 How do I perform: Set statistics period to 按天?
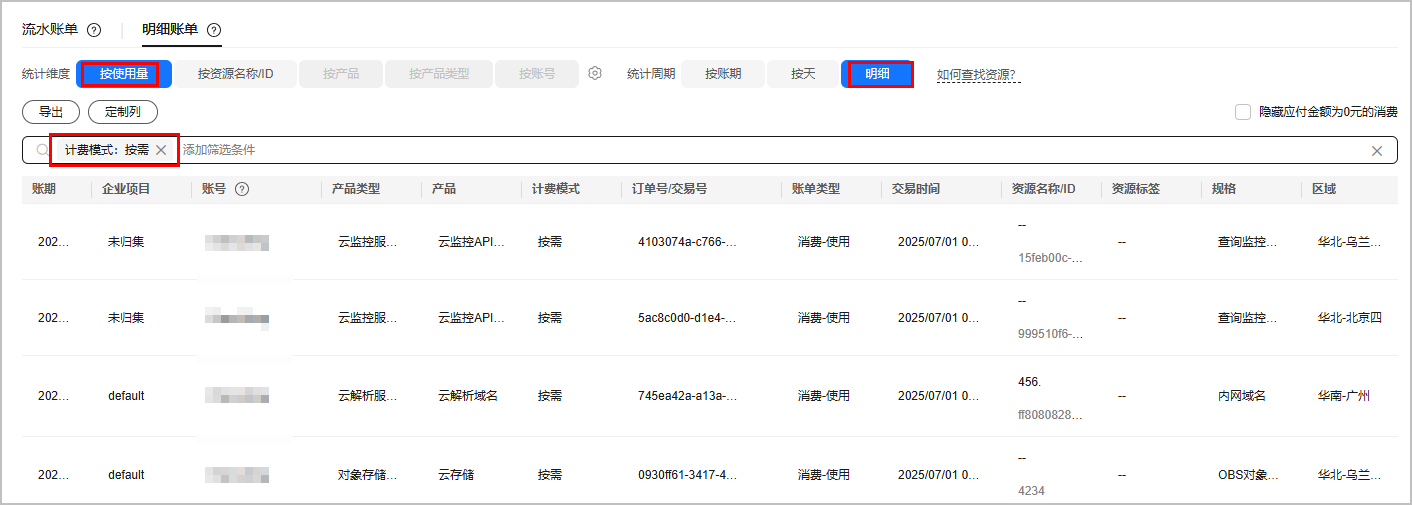pos(803,74)
